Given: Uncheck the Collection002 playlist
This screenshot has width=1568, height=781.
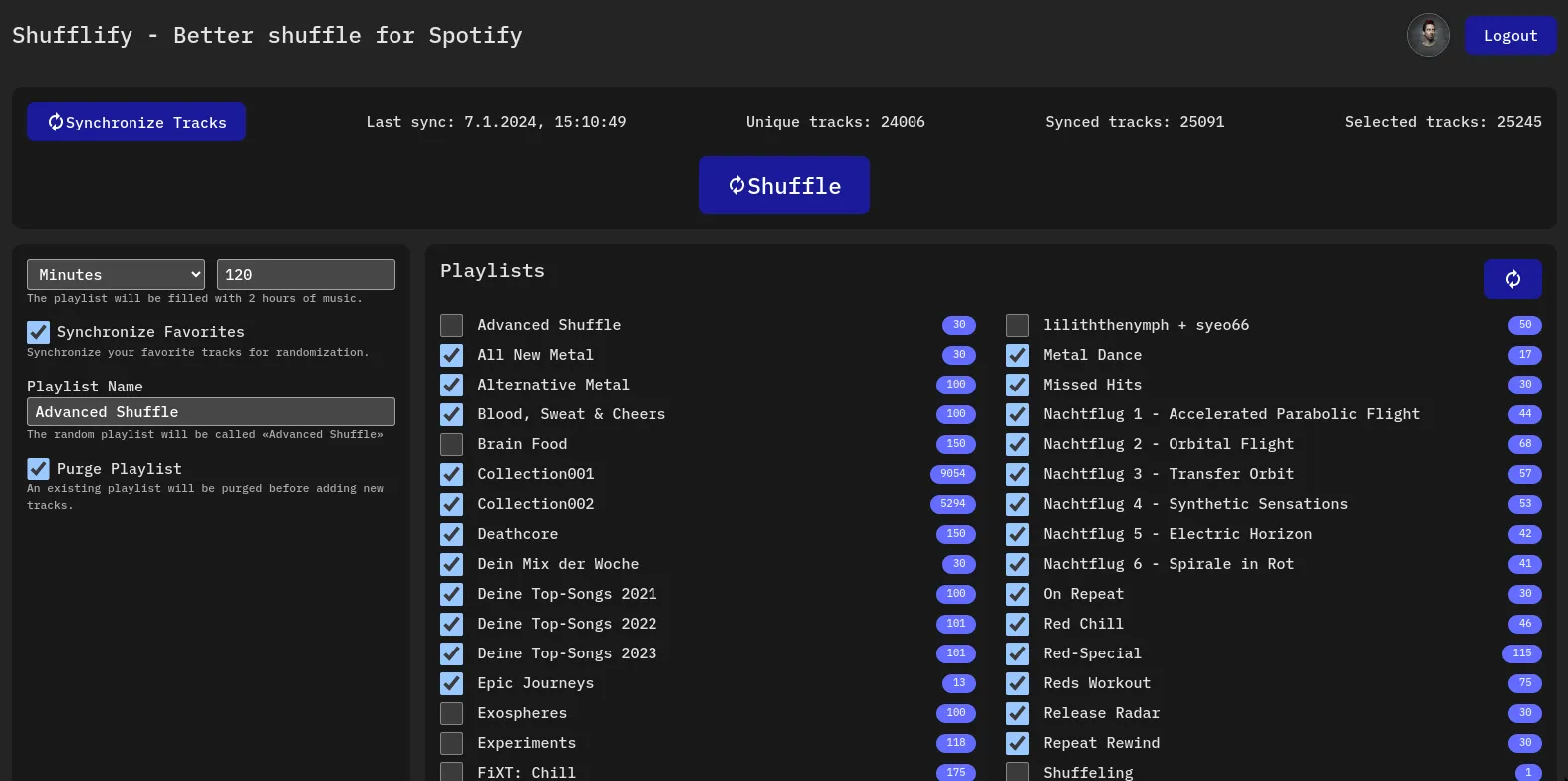Looking at the screenshot, I should pyautogui.click(x=451, y=504).
